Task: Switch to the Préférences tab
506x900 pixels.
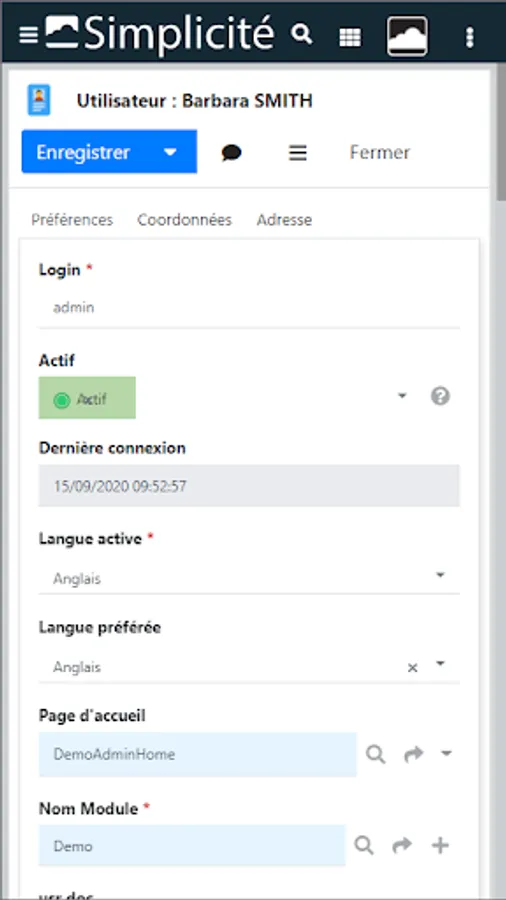Action: pyautogui.click(x=72, y=220)
